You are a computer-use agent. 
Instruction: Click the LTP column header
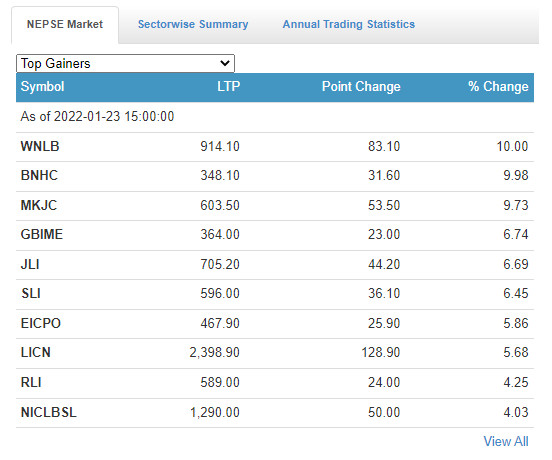[x=228, y=87]
